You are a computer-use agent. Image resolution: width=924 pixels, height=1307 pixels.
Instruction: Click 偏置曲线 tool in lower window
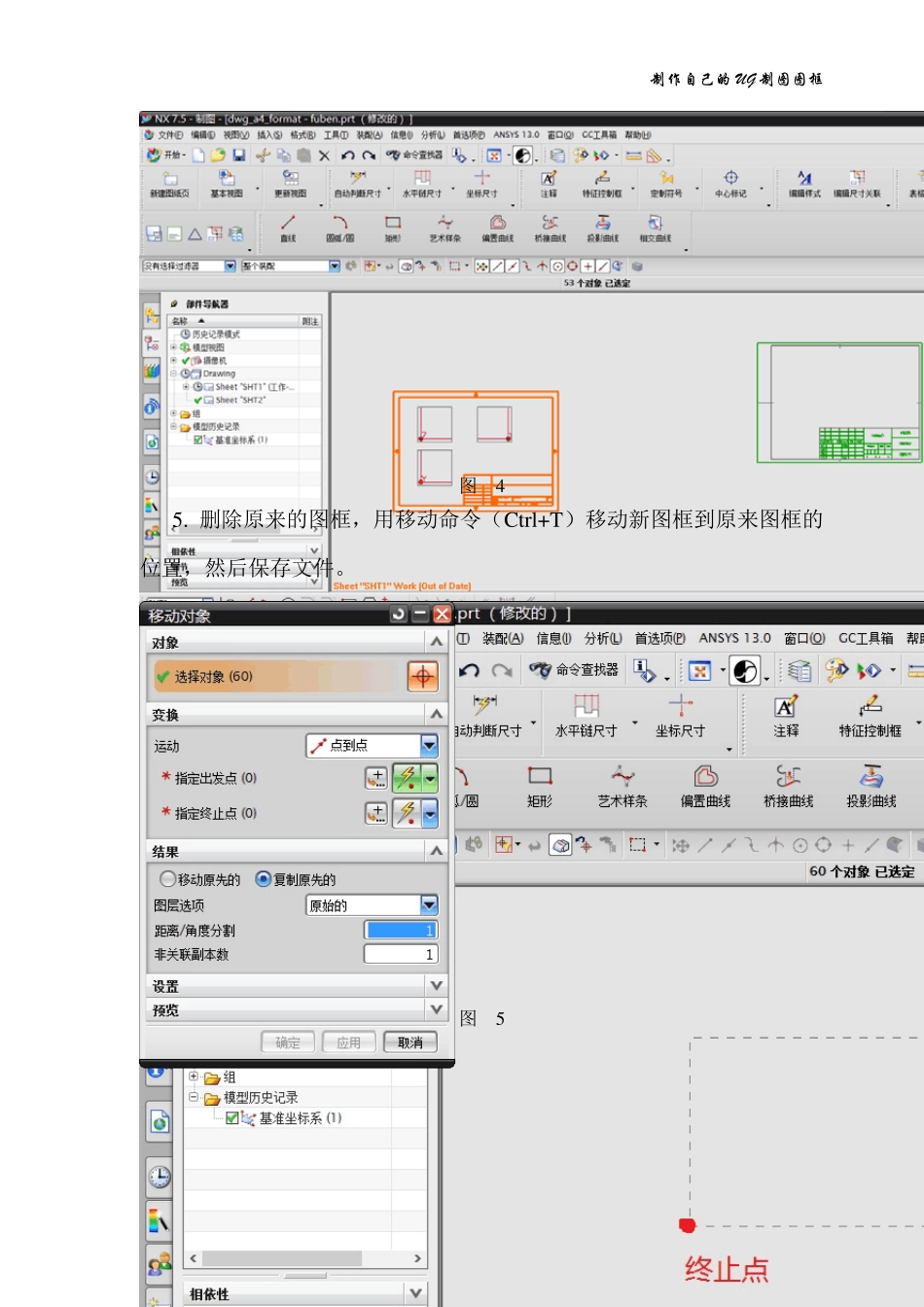coord(706,787)
